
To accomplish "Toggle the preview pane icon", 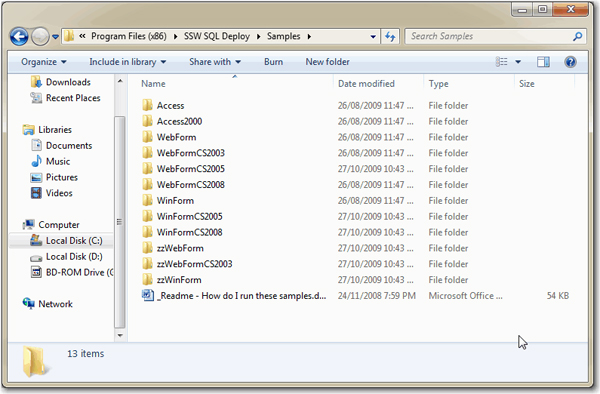I will [x=543, y=62].
